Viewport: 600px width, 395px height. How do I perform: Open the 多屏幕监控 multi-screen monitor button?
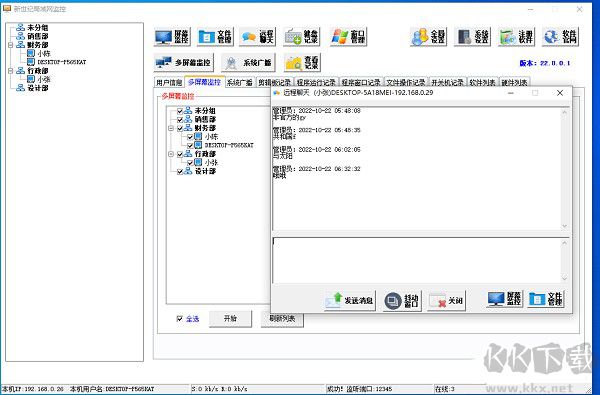click(184, 62)
